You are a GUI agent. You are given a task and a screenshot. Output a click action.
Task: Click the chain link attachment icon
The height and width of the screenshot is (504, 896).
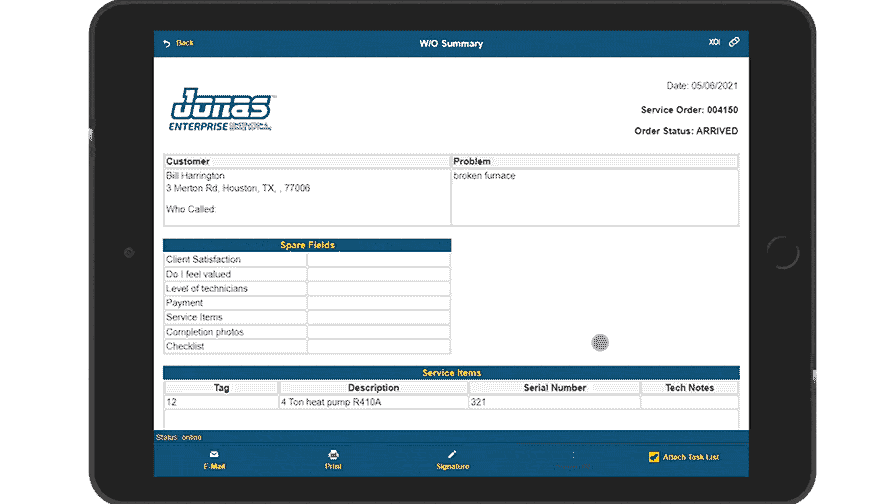pos(734,42)
